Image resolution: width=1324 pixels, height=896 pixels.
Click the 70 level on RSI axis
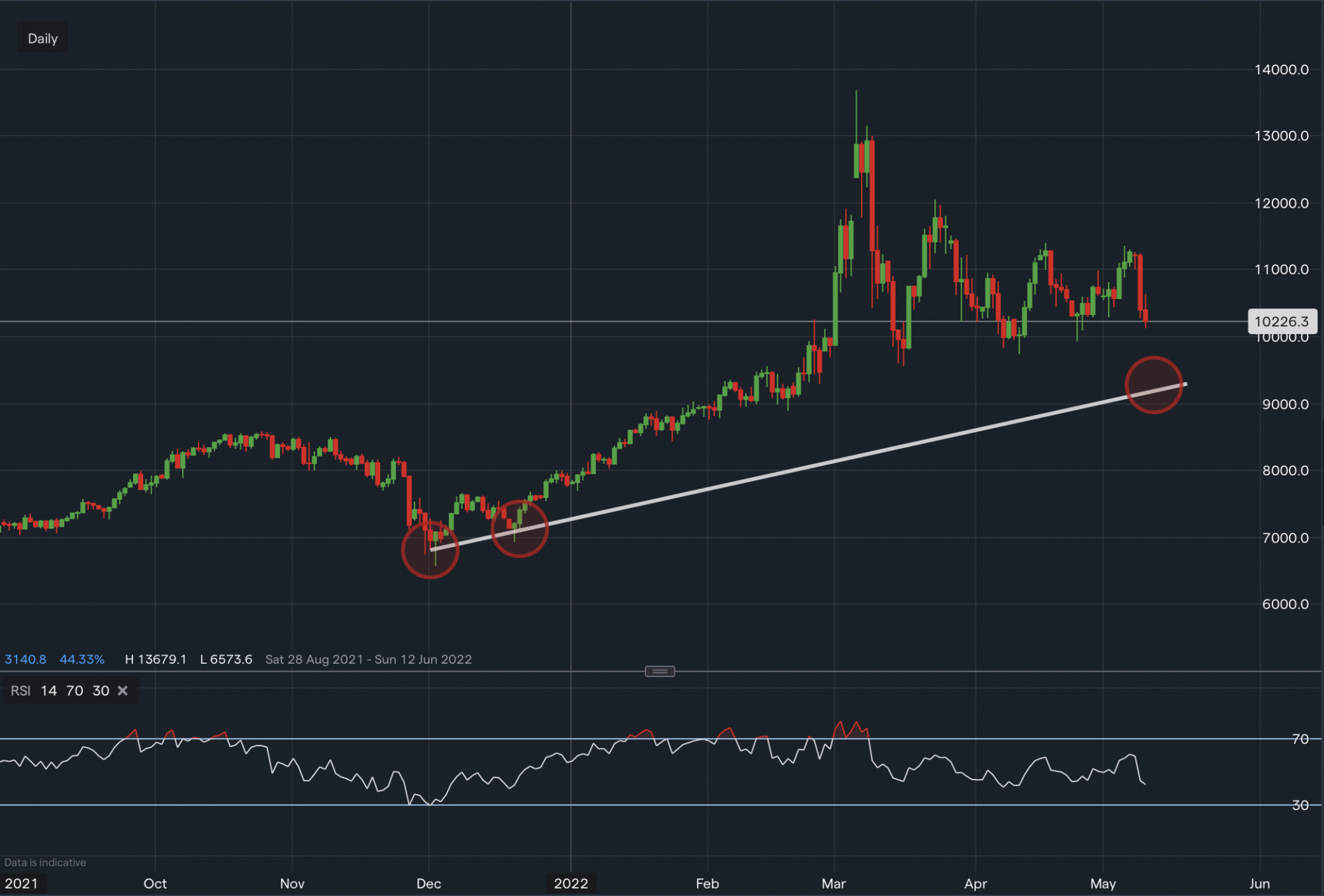tap(1300, 739)
